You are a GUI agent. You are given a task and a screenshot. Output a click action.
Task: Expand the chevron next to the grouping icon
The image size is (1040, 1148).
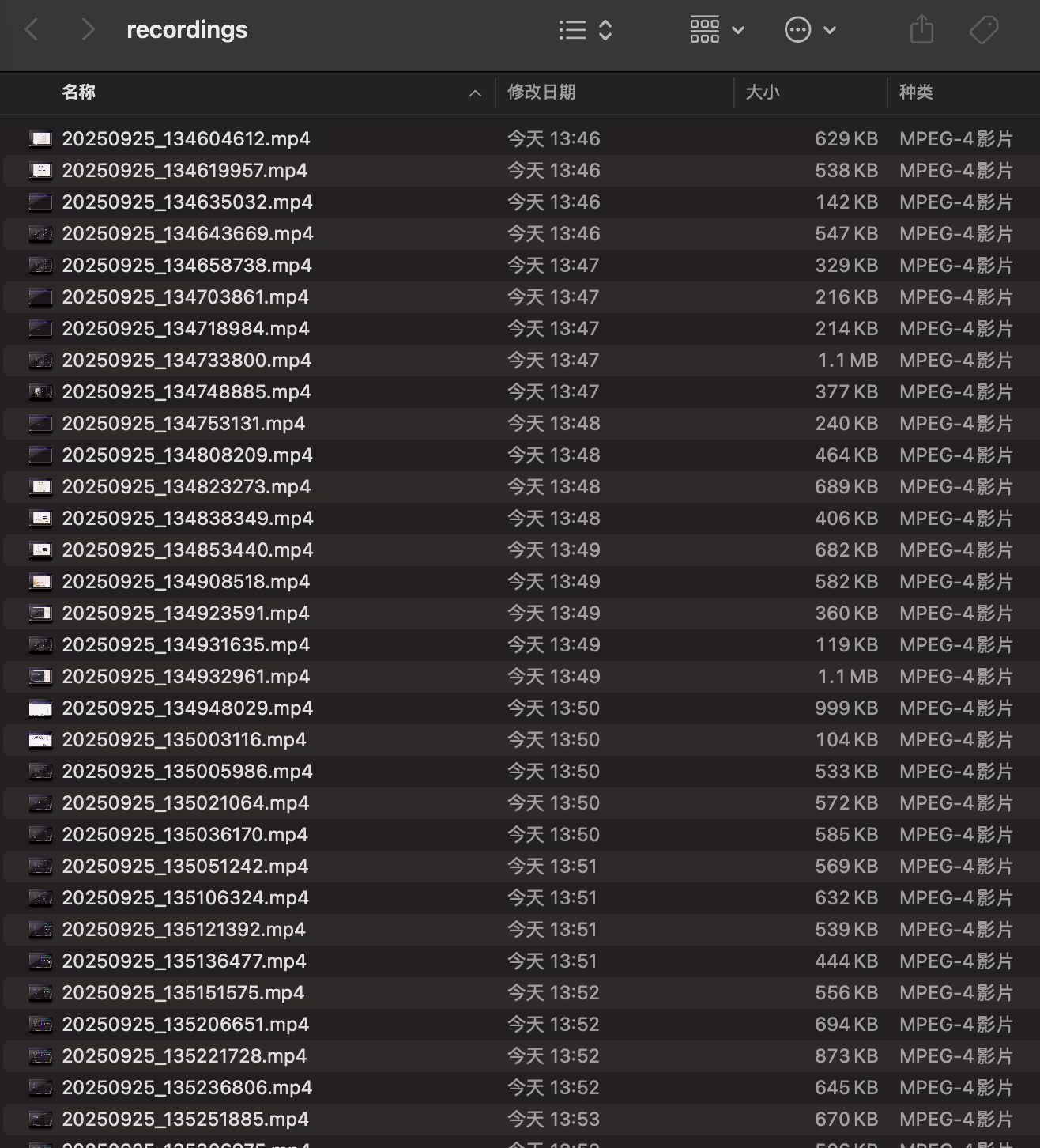coord(740,29)
